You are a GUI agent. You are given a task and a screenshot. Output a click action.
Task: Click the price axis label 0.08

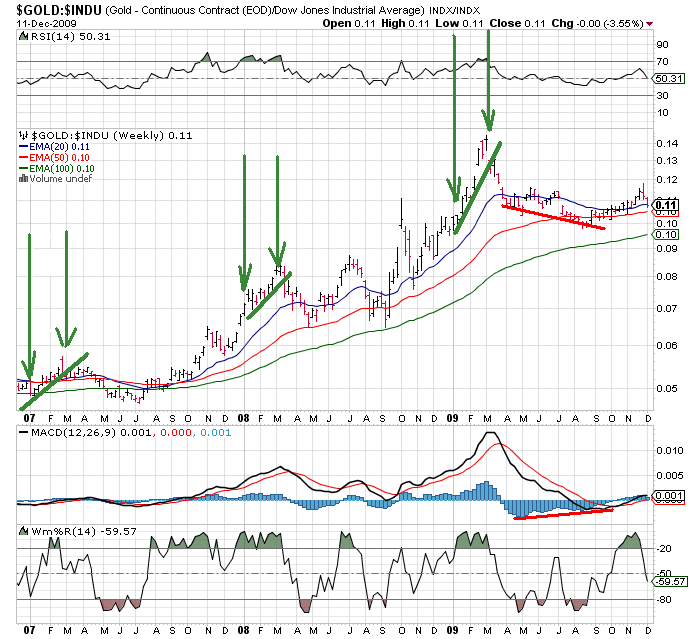(x=667, y=276)
